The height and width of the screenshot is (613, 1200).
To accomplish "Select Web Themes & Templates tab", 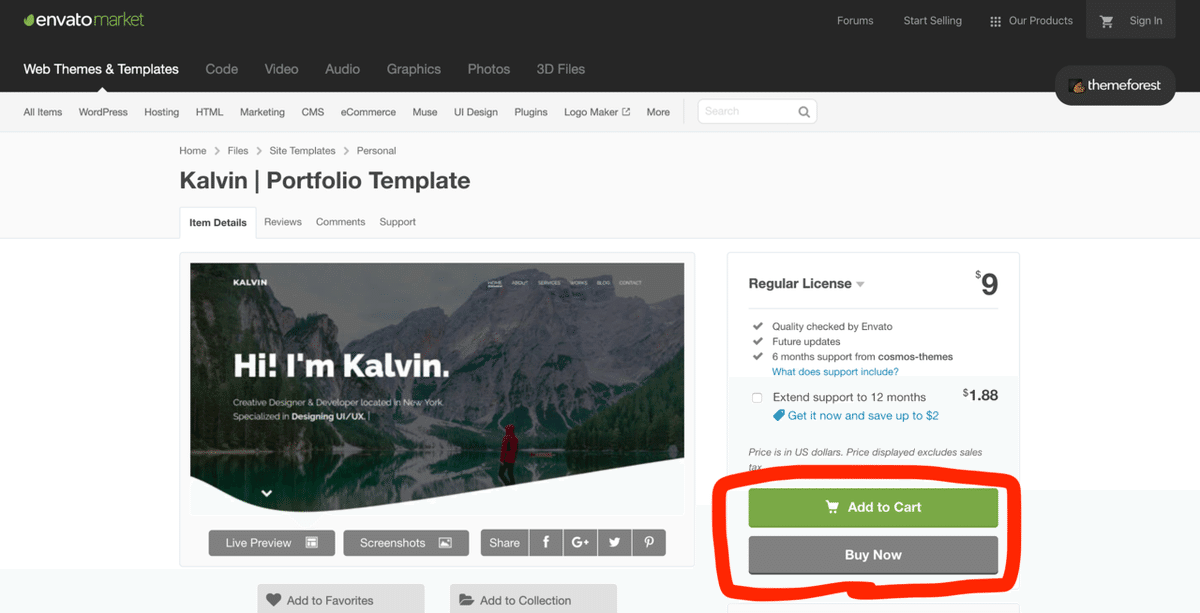I will 101,69.
